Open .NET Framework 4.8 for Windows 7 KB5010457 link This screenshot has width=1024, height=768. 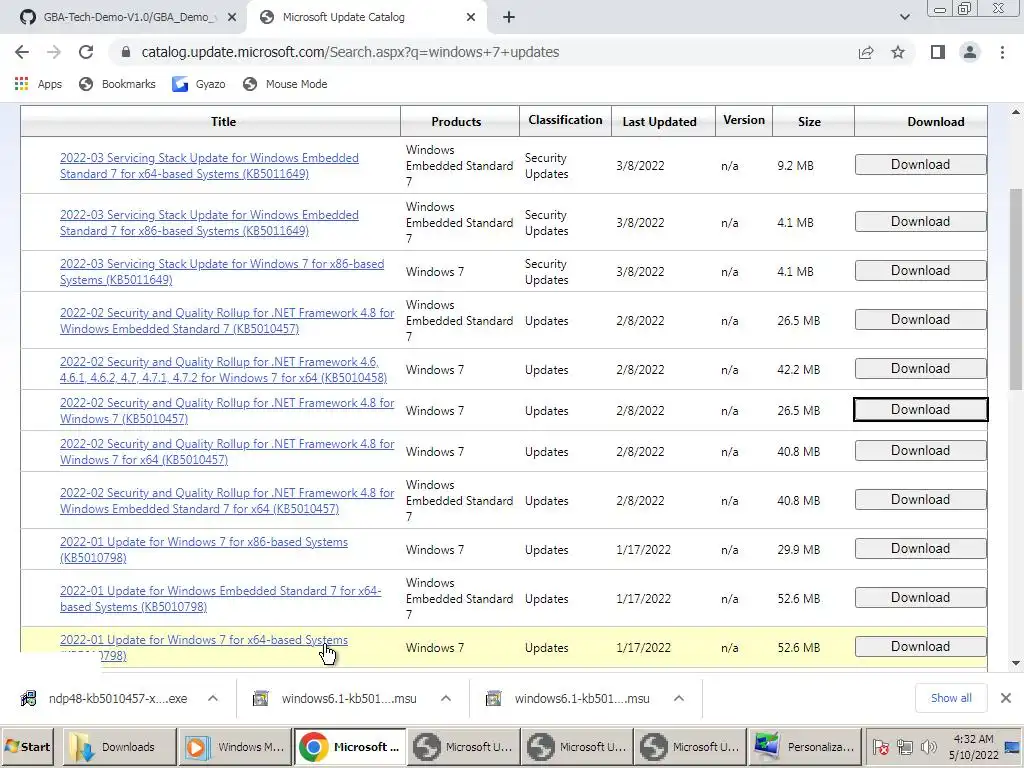pos(227,411)
